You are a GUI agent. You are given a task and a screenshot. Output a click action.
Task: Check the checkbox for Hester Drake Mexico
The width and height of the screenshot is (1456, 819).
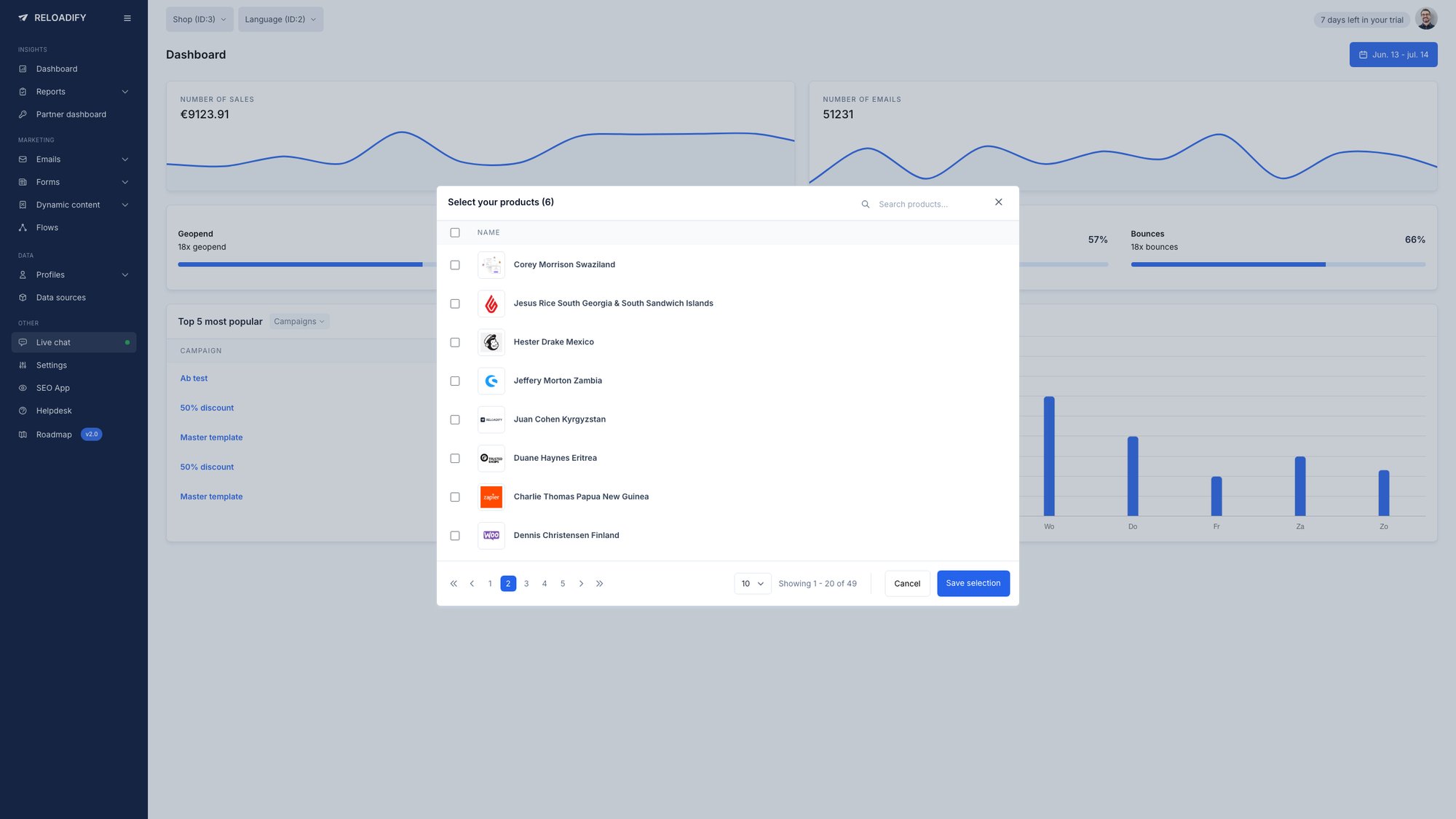click(x=455, y=342)
